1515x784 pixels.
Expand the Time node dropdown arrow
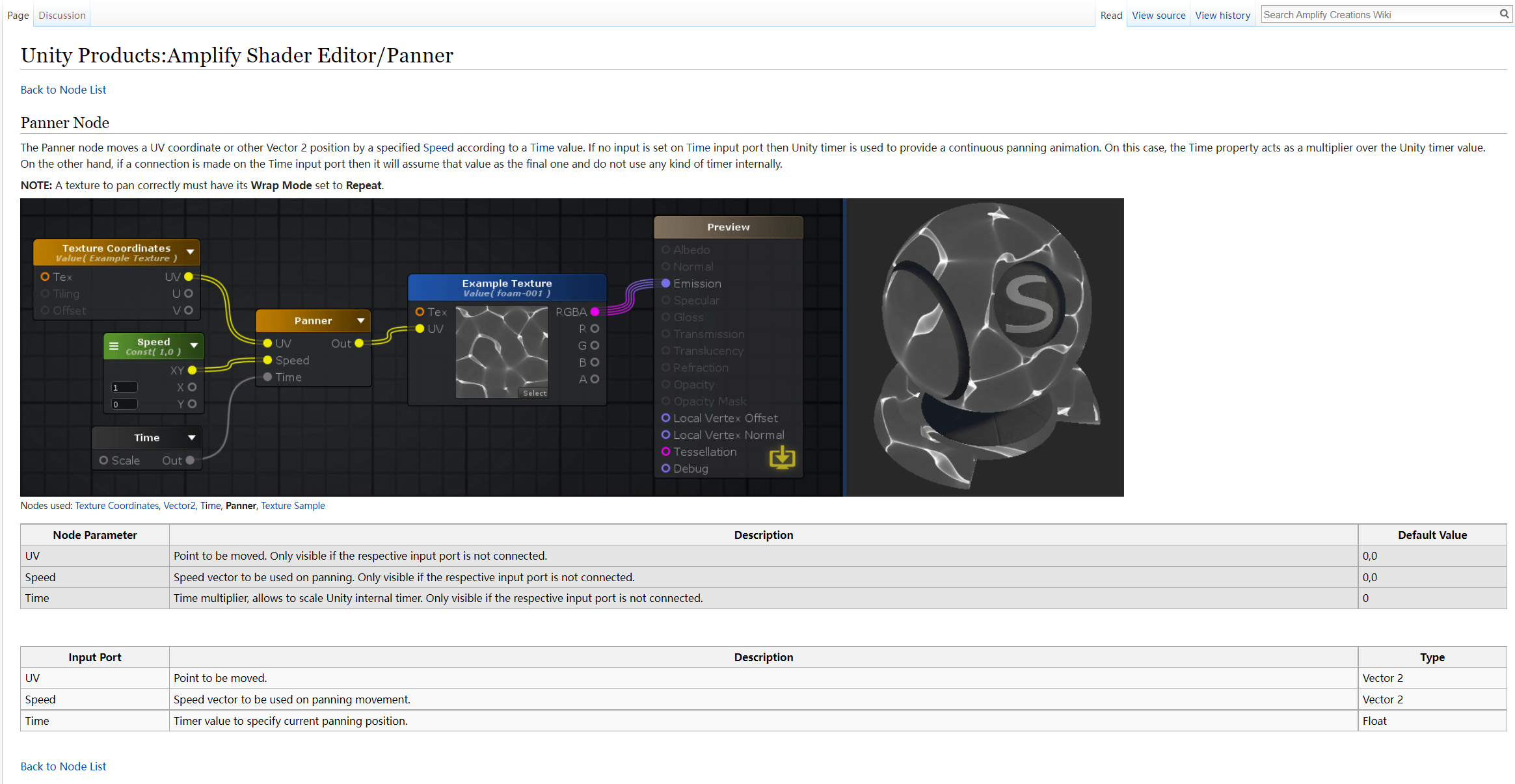(x=192, y=438)
